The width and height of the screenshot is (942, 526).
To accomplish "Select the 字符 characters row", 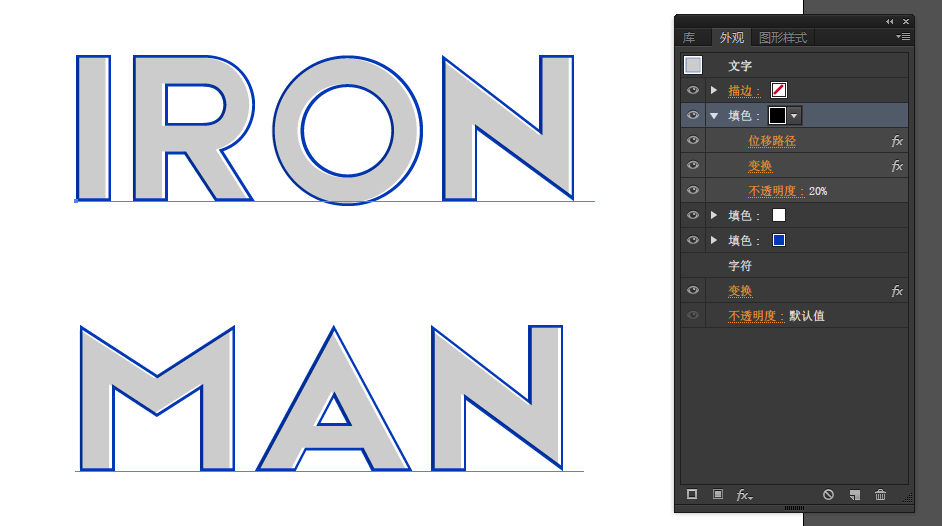I will 794,265.
